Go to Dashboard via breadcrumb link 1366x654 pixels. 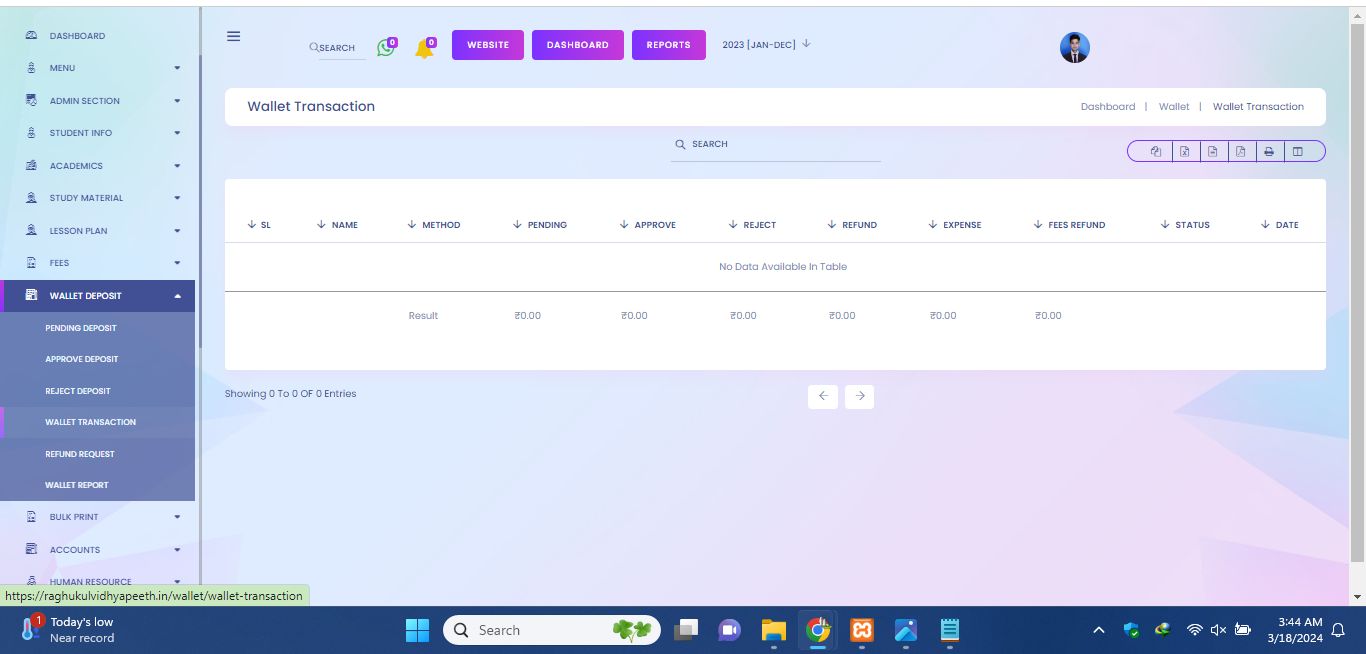(x=1107, y=107)
